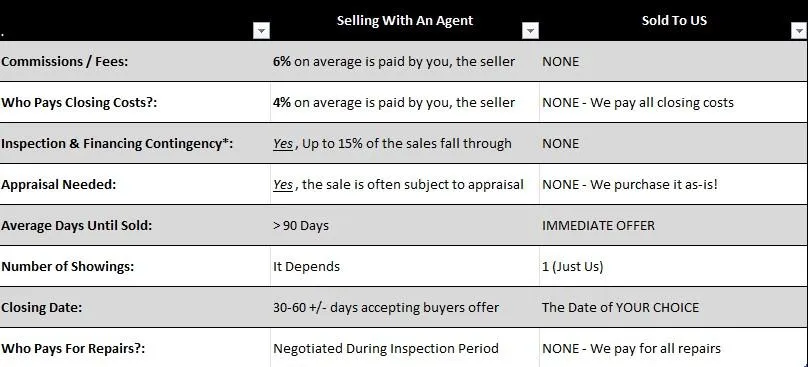Select the Appraisal Needed row label
This screenshot has height=367, width=808.
[x=135, y=184]
